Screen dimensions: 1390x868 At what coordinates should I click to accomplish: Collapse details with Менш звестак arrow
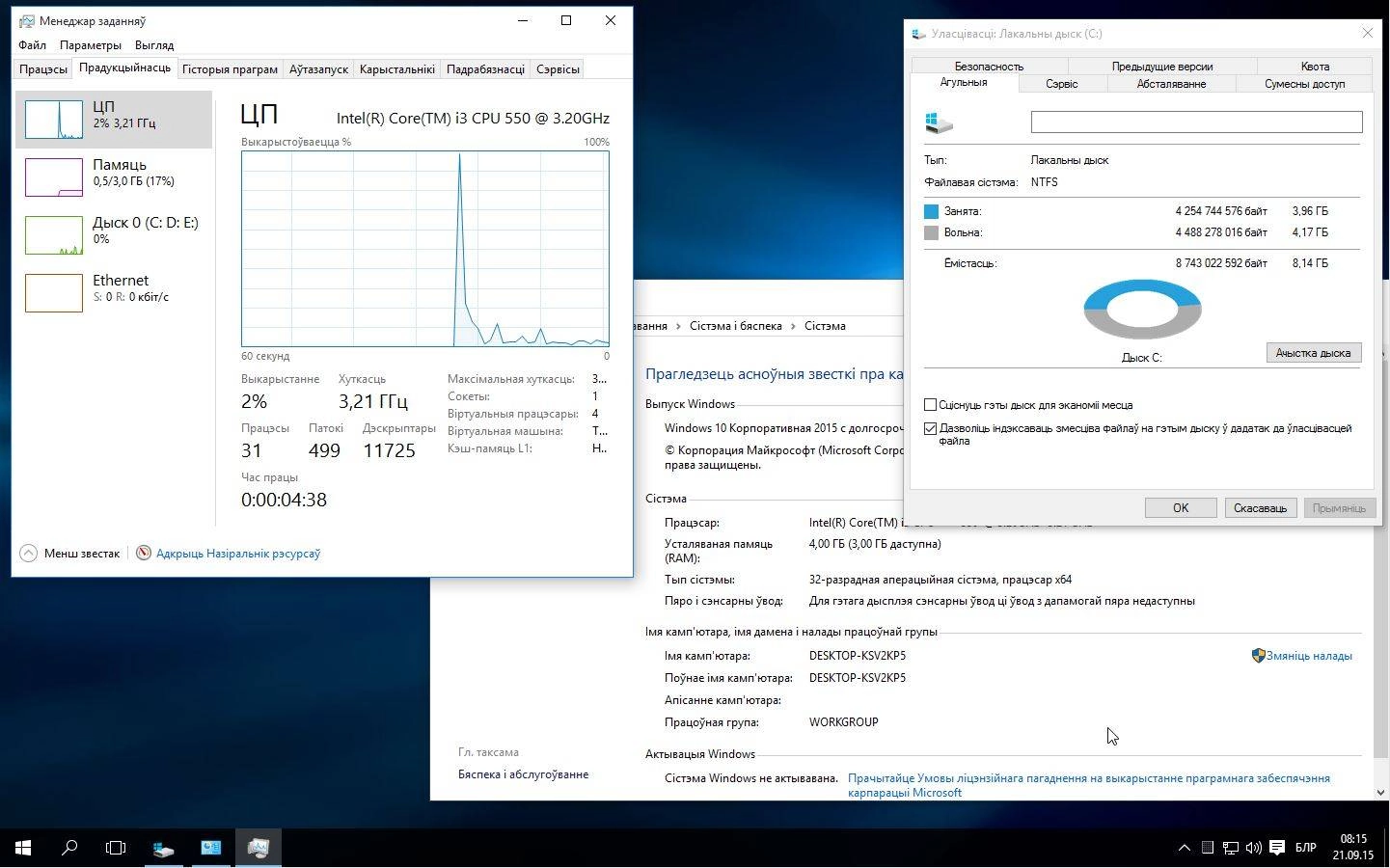click(x=28, y=553)
